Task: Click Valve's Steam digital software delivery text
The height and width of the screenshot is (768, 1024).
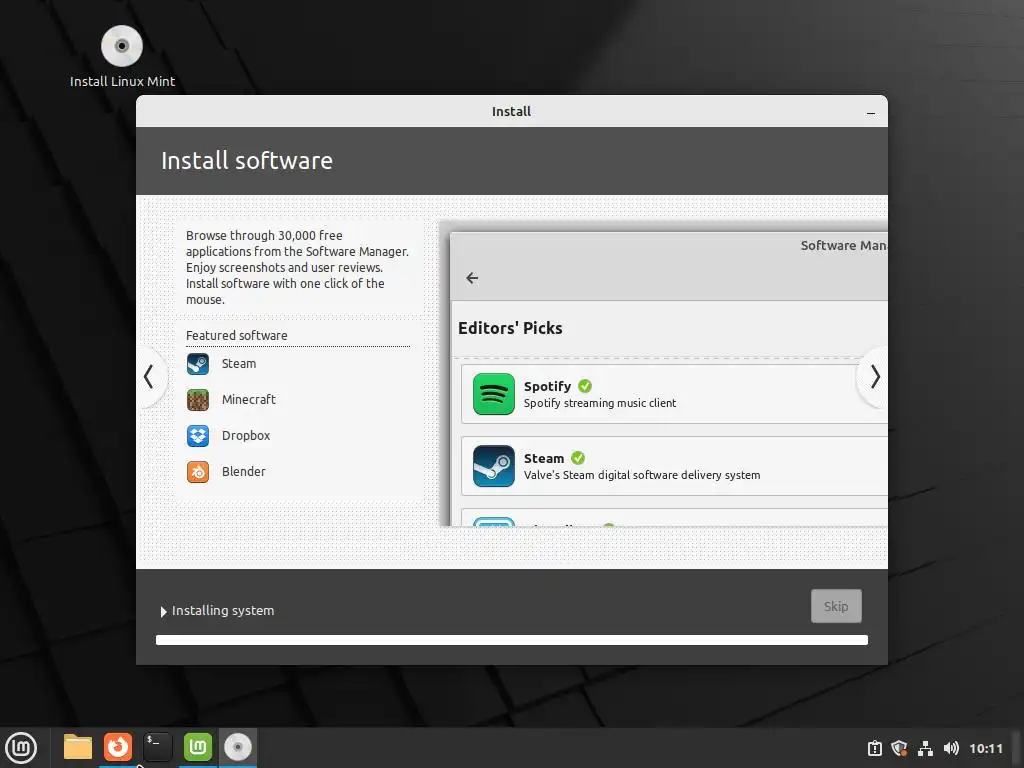Action: (641, 475)
